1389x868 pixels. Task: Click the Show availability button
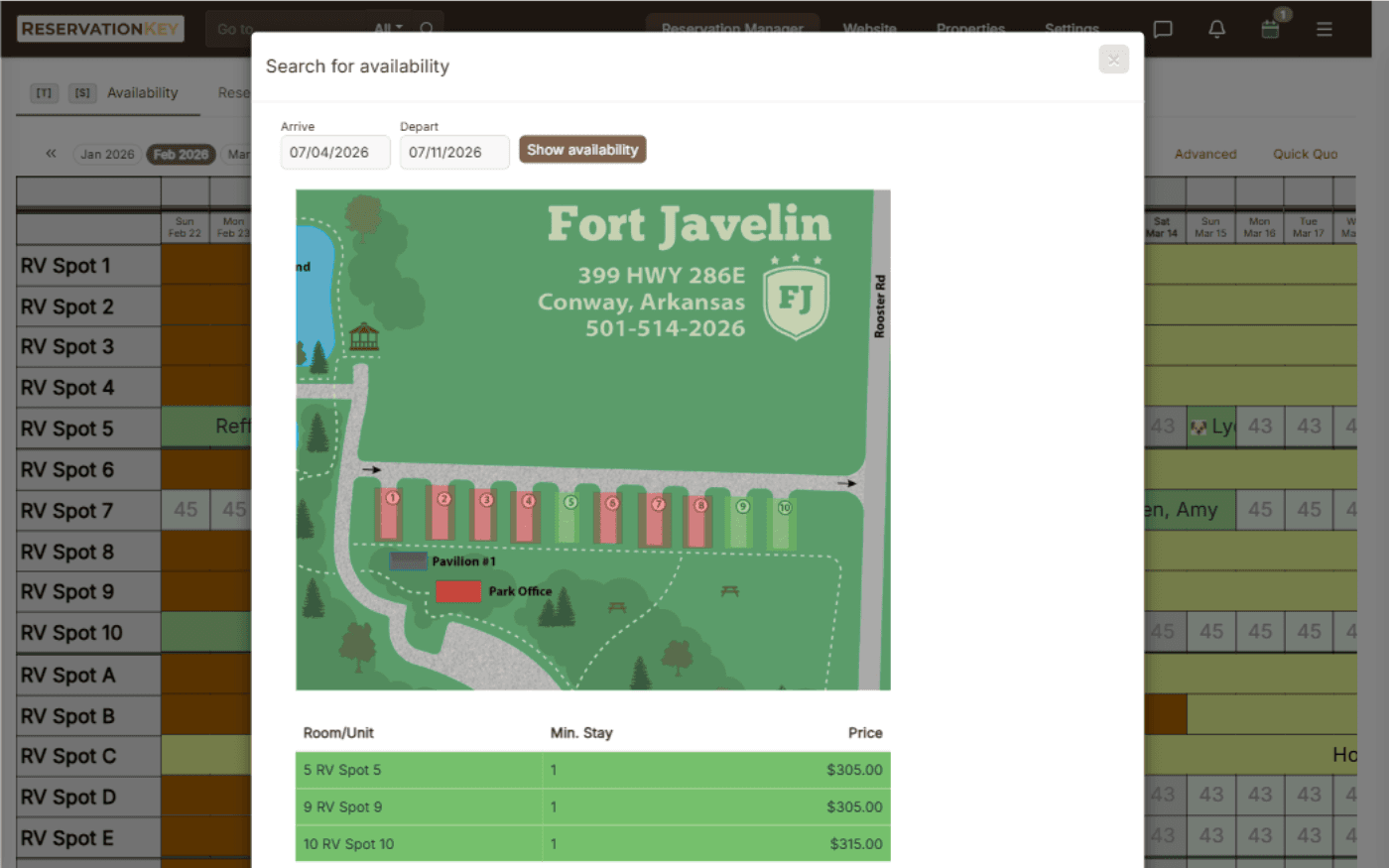(582, 149)
